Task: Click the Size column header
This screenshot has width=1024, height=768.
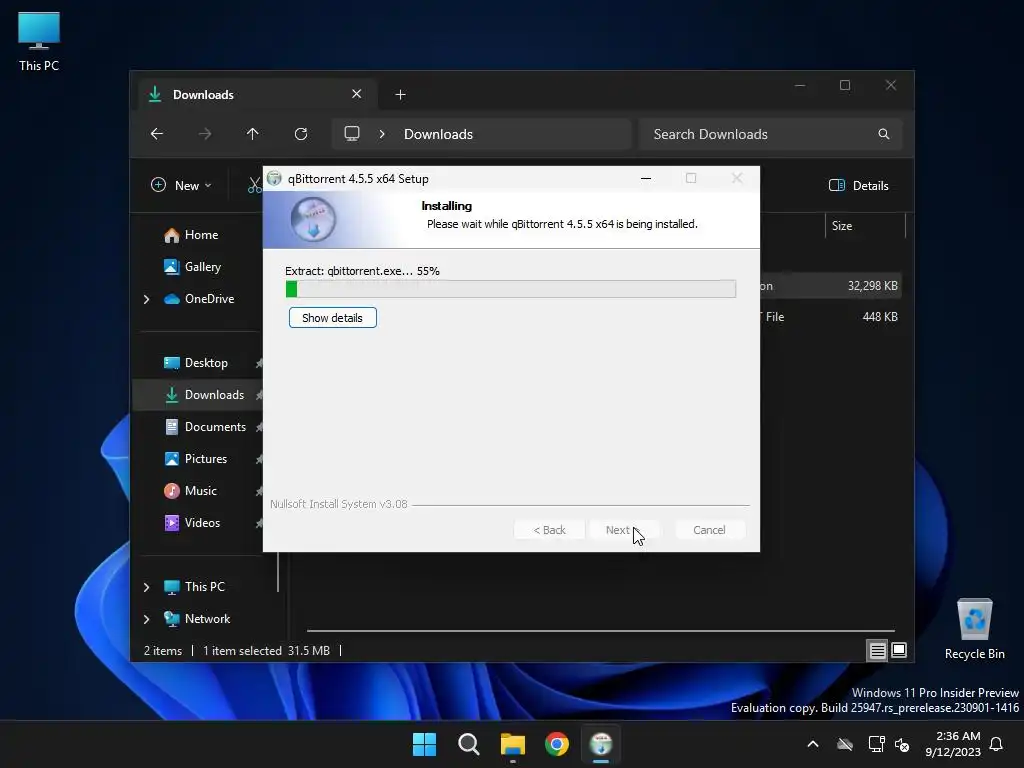Action: [x=865, y=226]
